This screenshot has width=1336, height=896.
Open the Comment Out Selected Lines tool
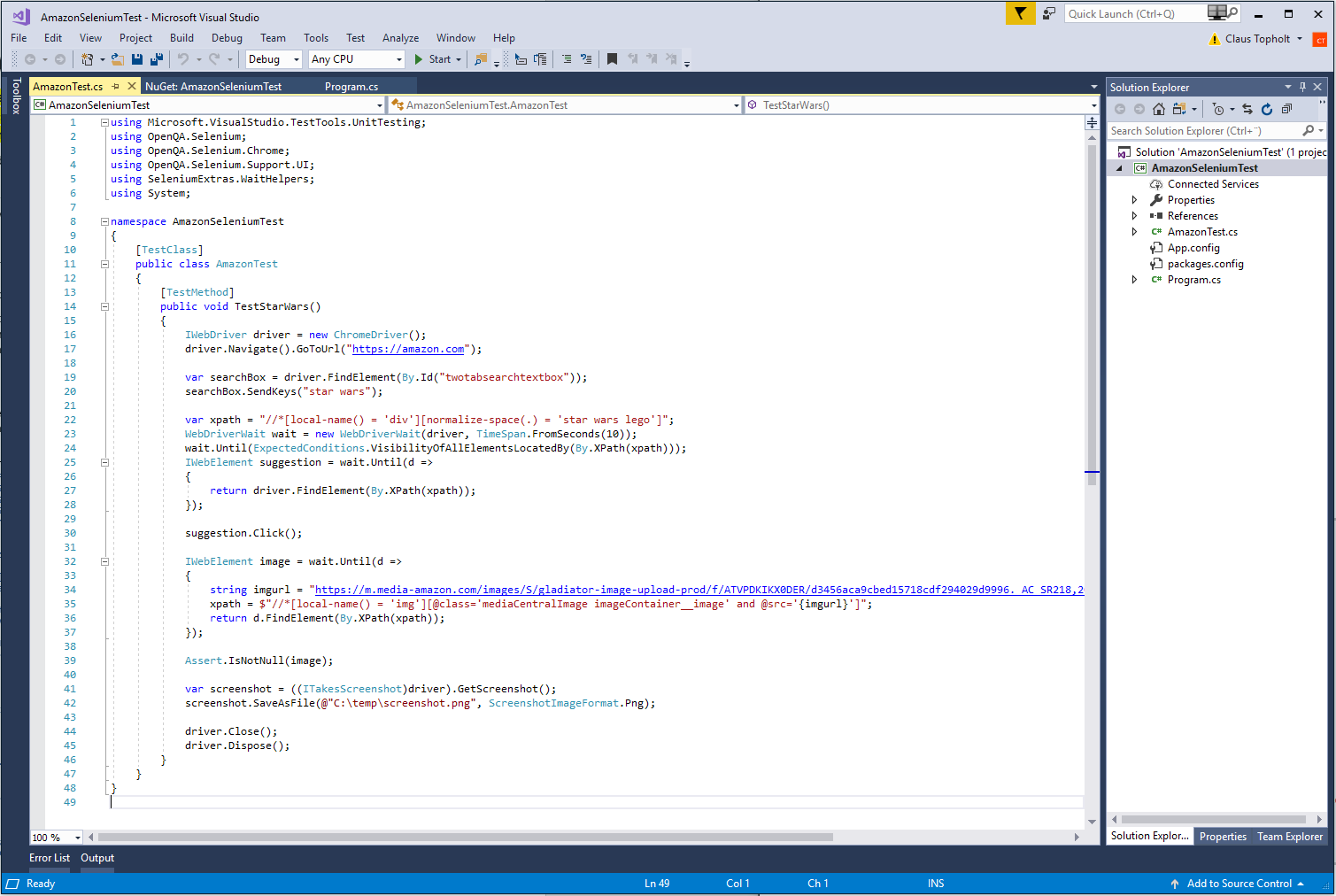coord(568,59)
